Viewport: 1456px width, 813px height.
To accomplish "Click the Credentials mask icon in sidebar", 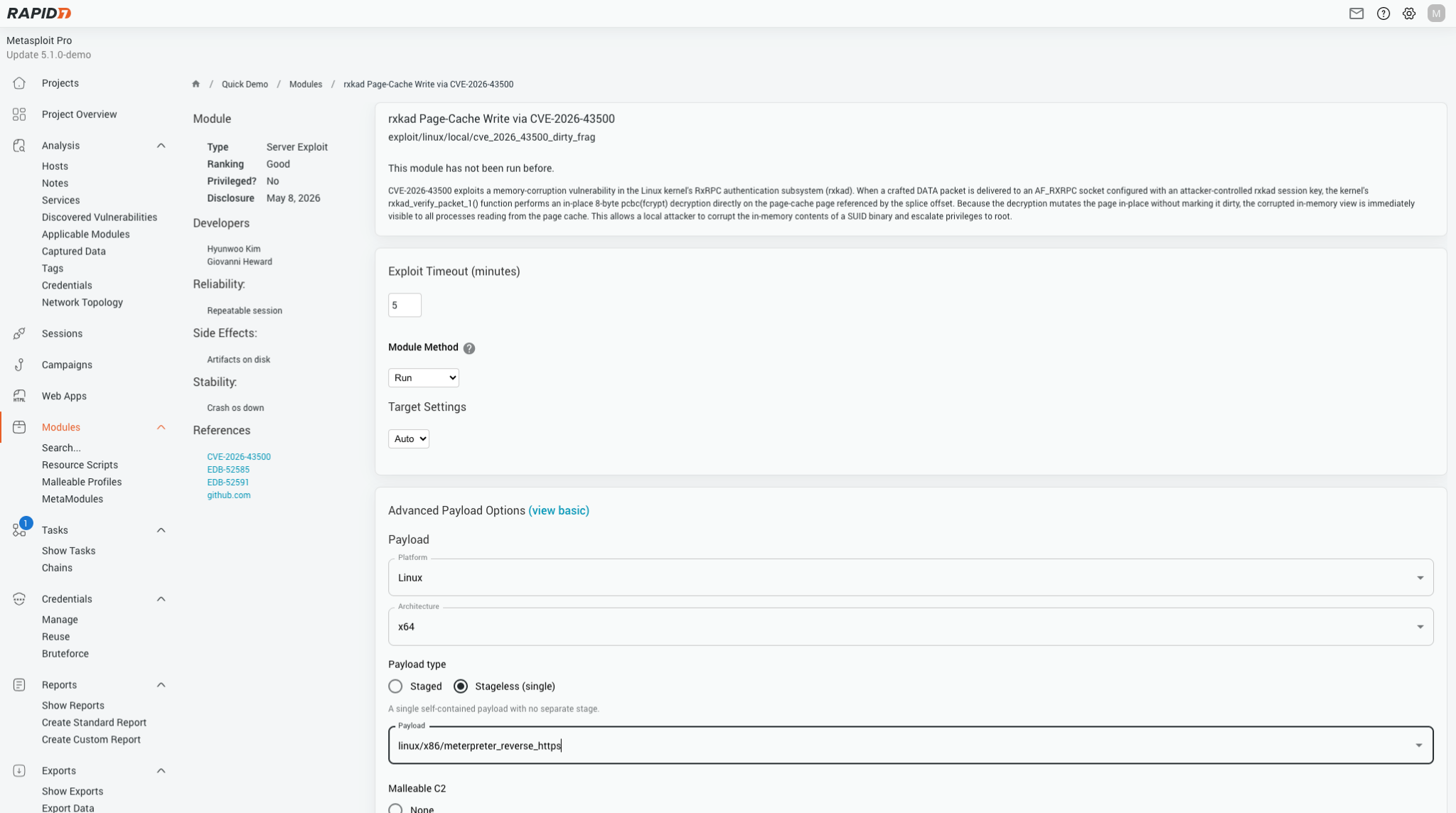I will point(19,599).
